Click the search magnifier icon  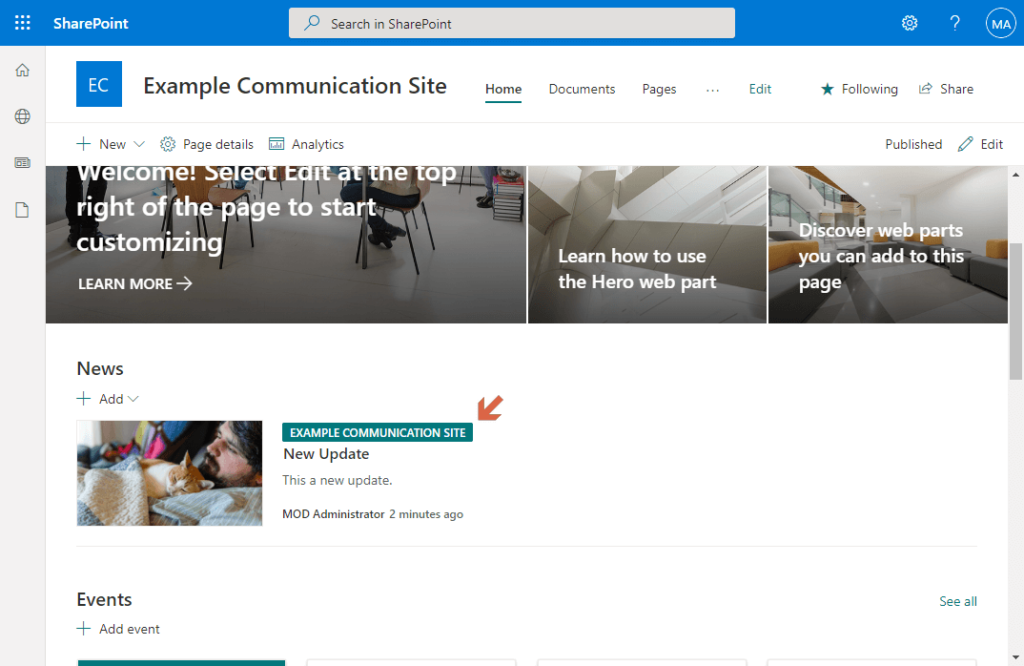coord(312,23)
